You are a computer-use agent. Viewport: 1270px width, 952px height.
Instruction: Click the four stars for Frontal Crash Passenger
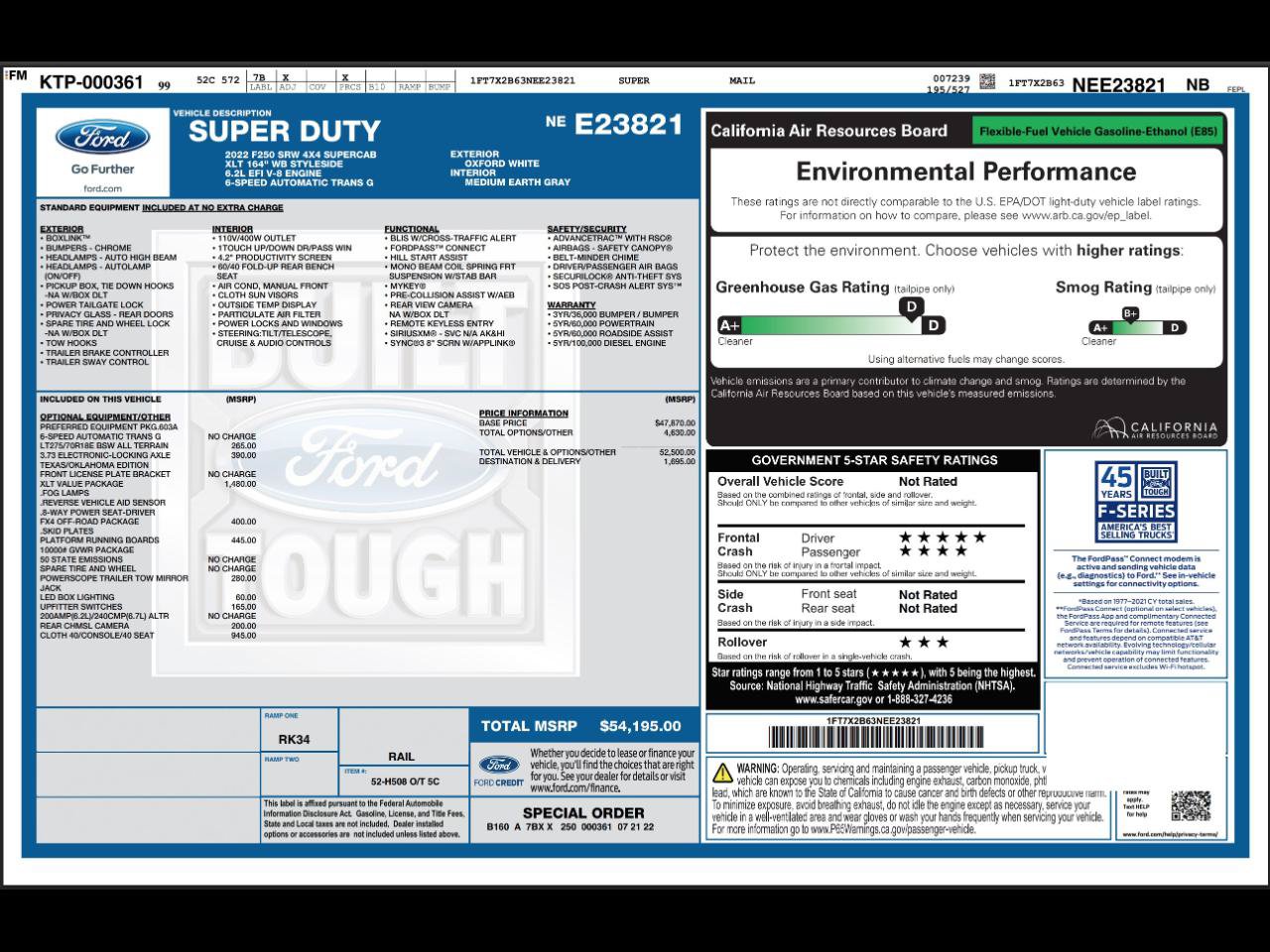(x=933, y=551)
